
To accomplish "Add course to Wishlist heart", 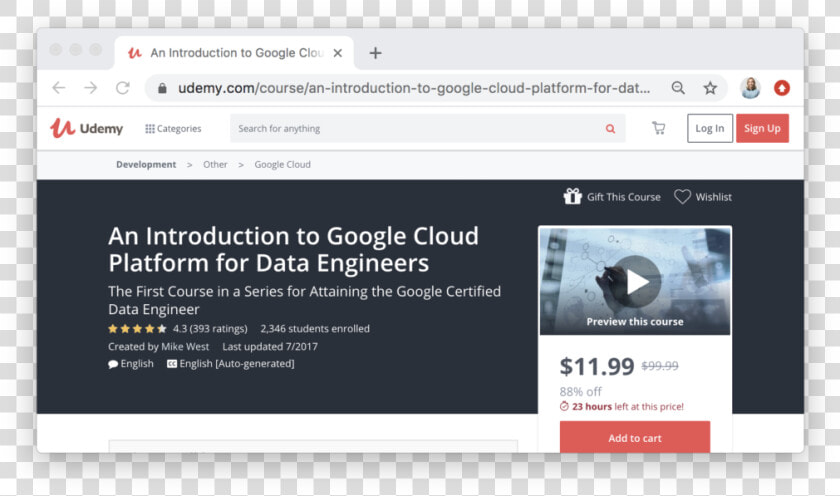I will 702,197.
